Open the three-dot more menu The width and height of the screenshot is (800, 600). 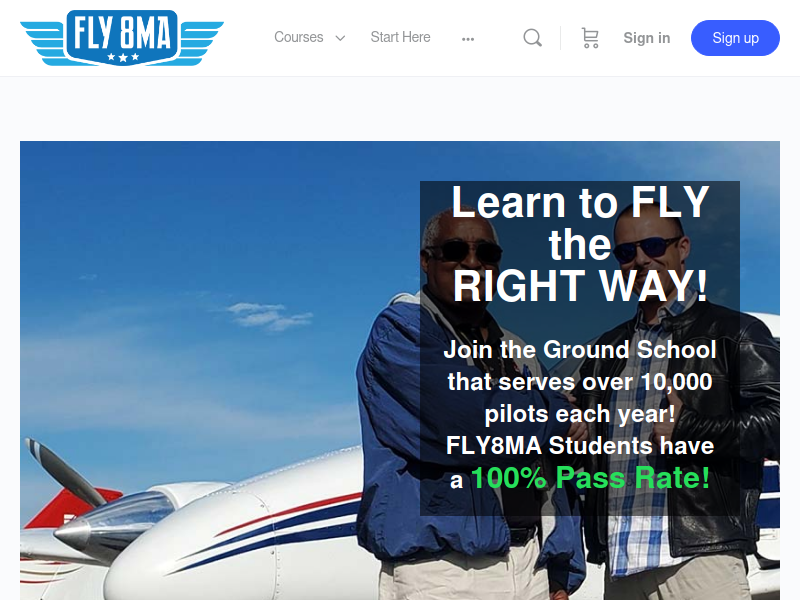click(468, 39)
